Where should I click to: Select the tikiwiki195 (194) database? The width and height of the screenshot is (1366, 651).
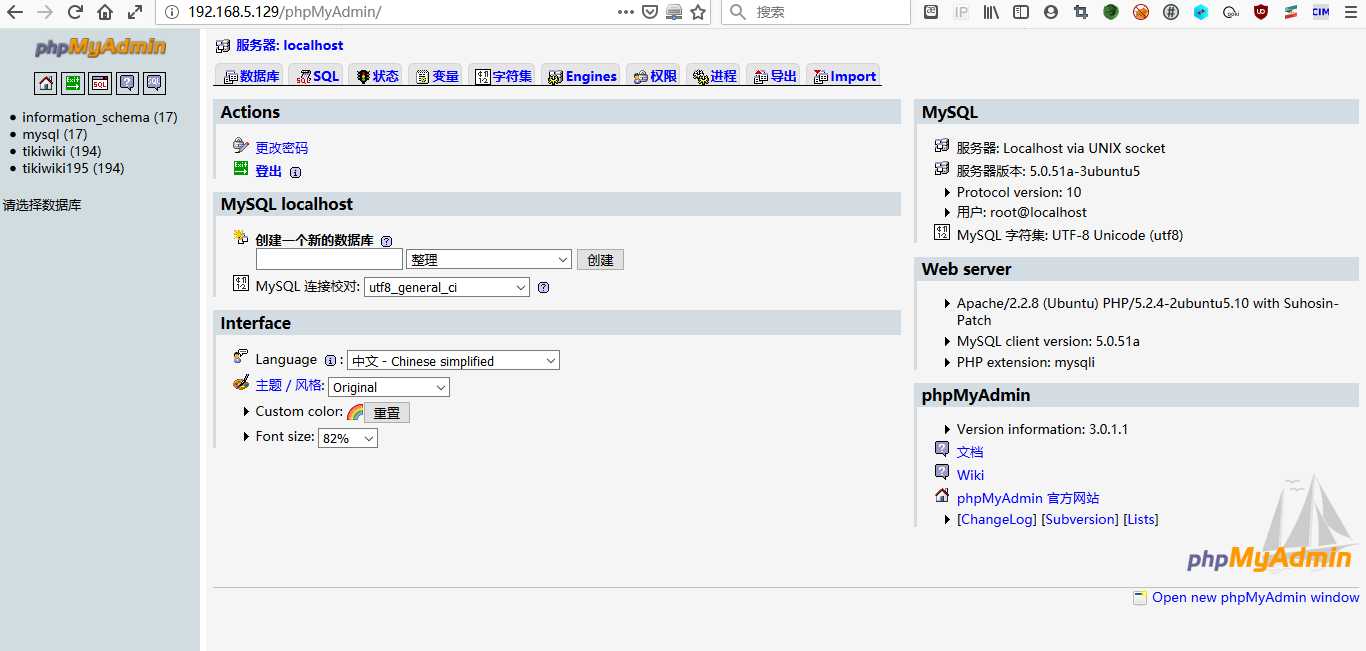73,168
